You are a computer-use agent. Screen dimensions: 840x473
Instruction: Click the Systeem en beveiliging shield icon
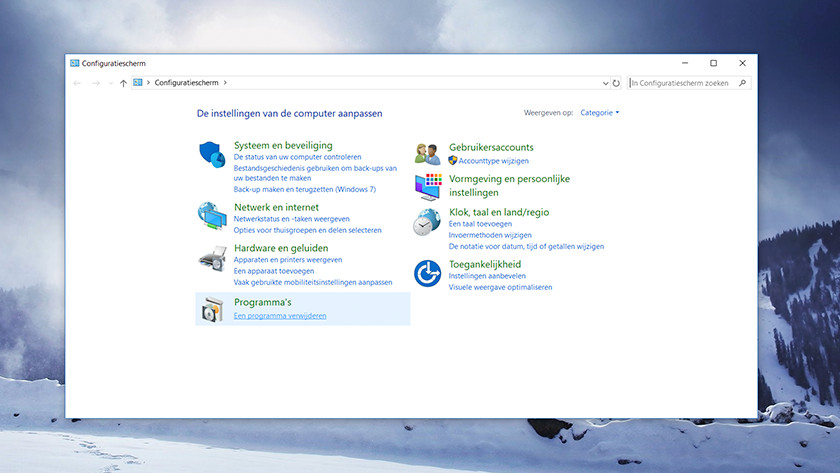point(211,154)
